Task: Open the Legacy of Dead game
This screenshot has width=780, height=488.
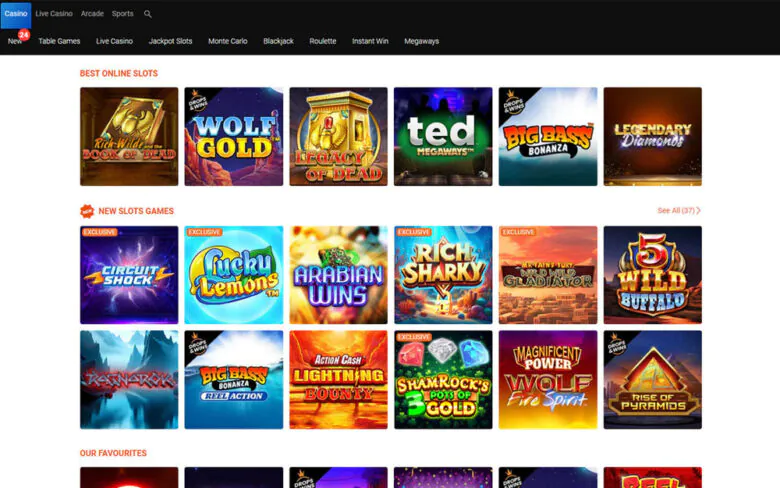Action: [338, 137]
